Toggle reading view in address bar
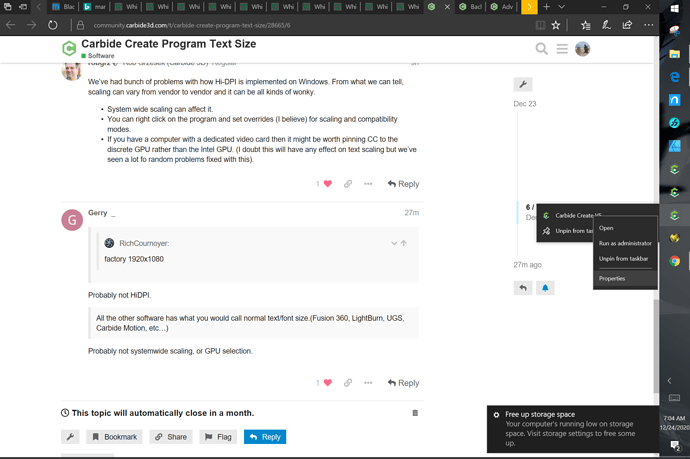 [540, 25]
